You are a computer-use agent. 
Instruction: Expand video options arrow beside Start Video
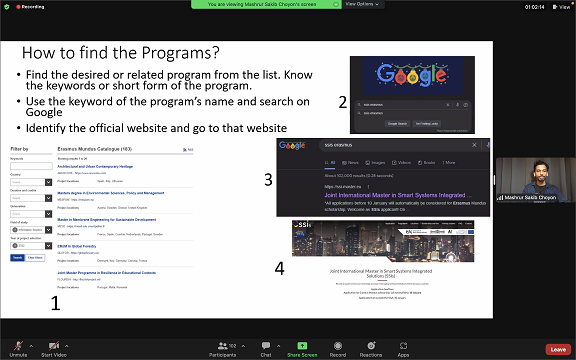click(66, 346)
